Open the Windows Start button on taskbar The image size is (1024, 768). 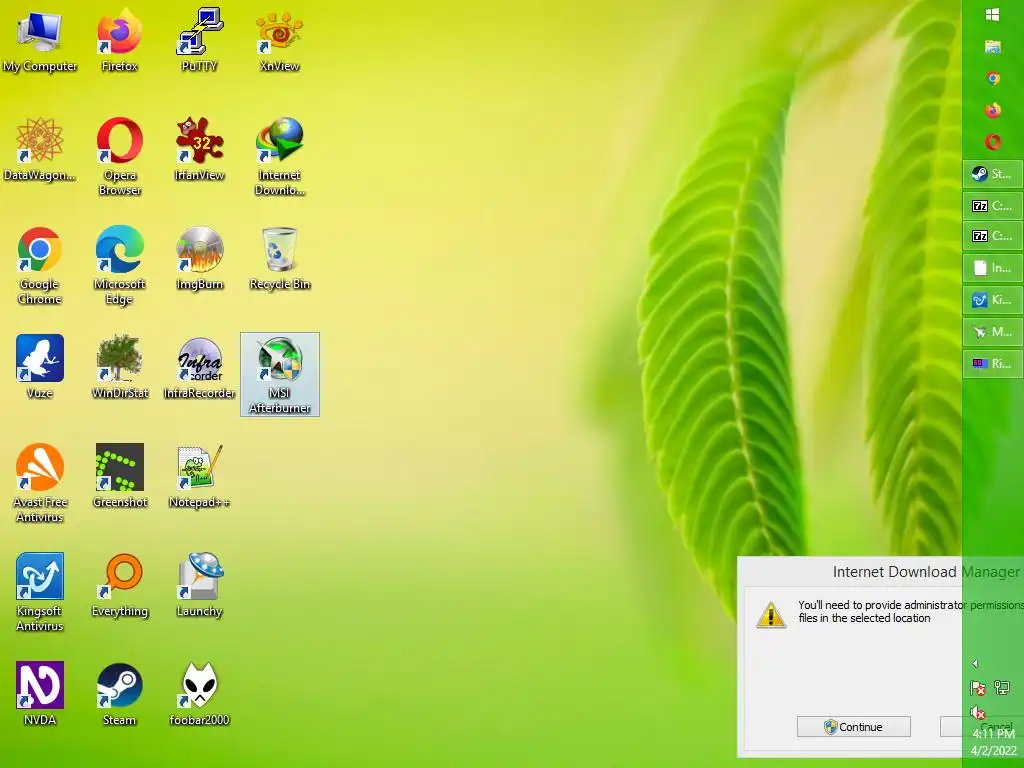pos(993,14)
